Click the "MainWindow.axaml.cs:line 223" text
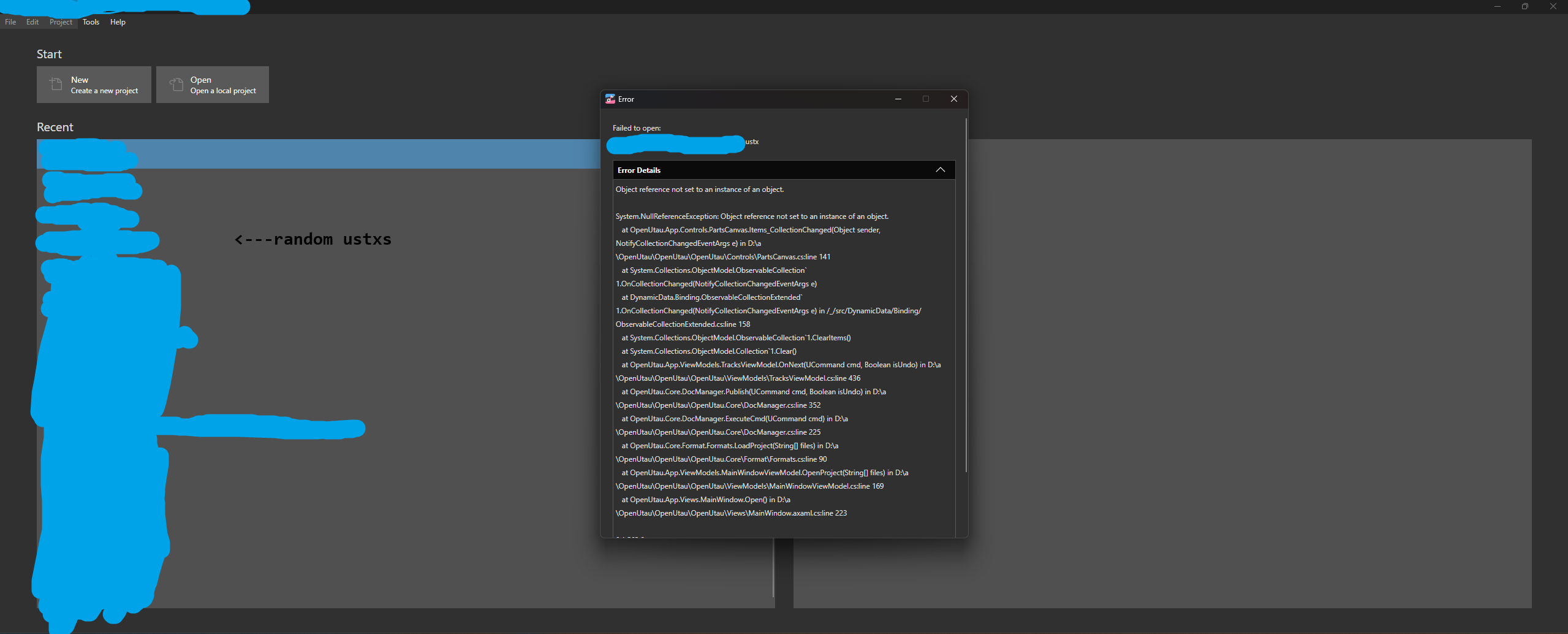Screen dimensions: 1568x634 pyautogui.click(x=797, y=513)
